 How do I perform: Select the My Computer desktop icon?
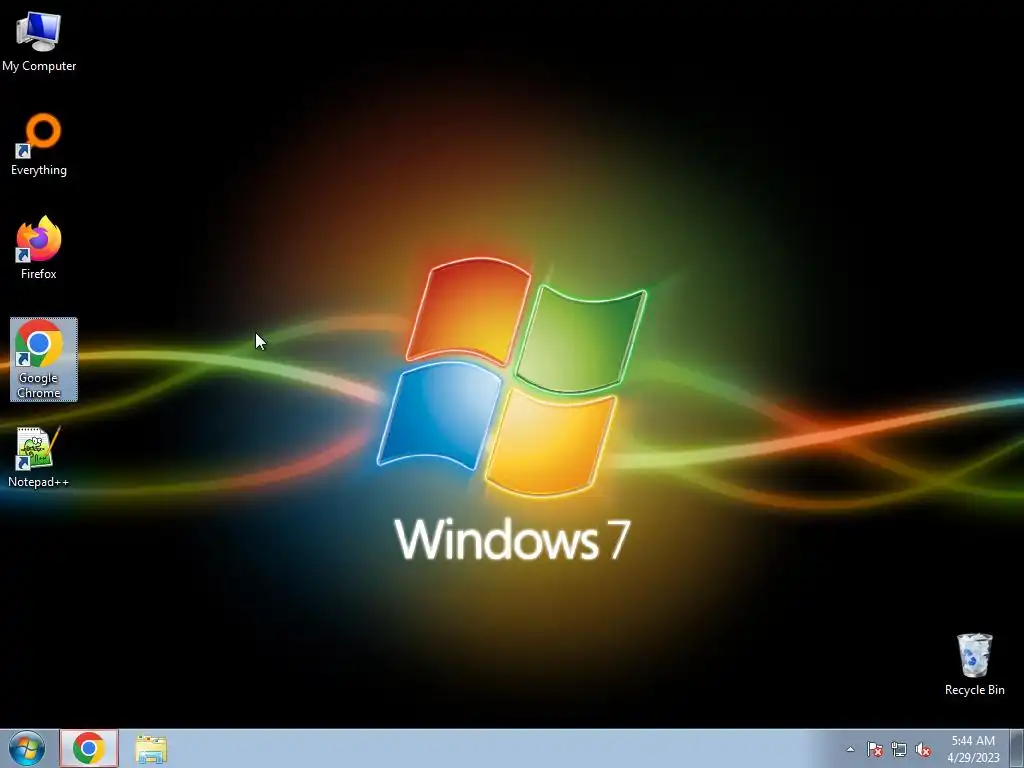39,41
